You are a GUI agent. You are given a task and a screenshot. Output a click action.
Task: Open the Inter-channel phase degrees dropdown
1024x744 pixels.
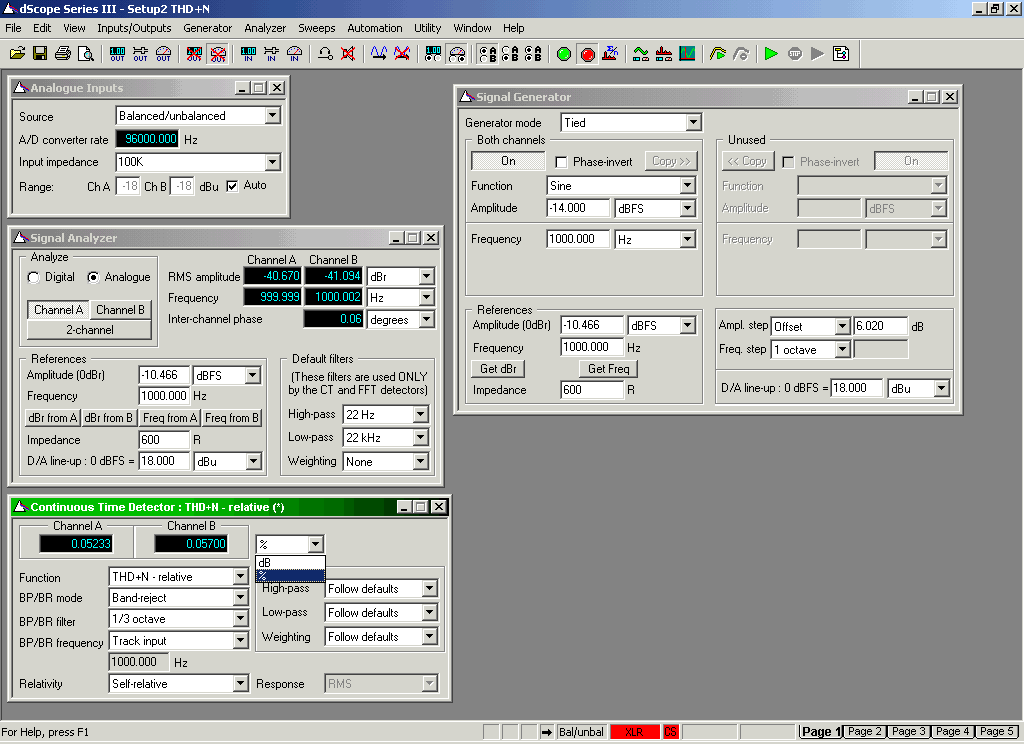coord(426,319)
